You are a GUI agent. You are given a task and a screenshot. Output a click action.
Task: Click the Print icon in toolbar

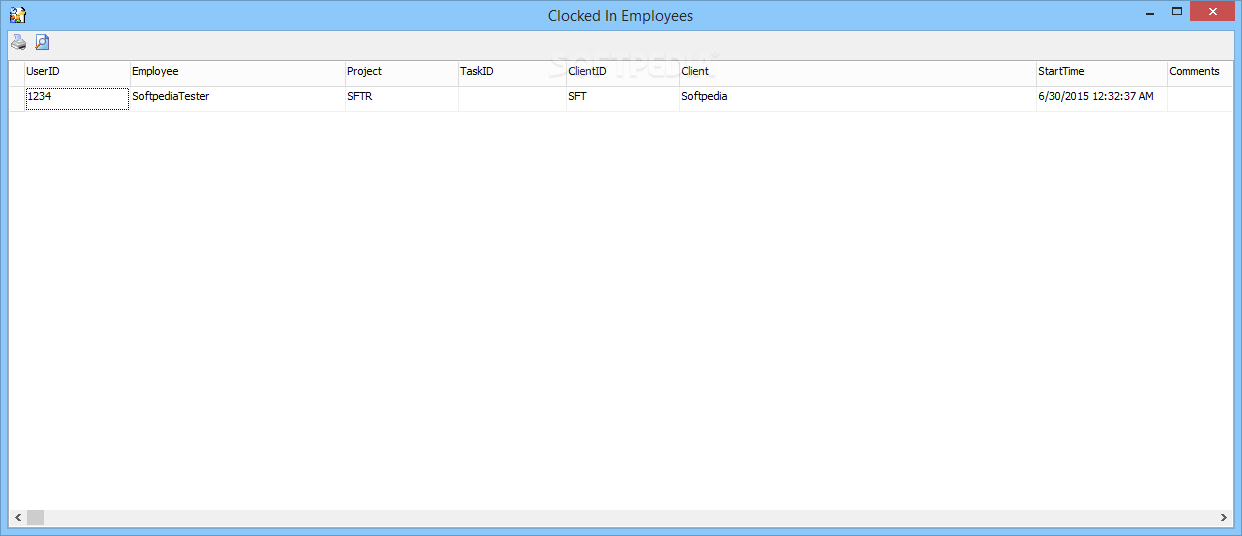19,42
